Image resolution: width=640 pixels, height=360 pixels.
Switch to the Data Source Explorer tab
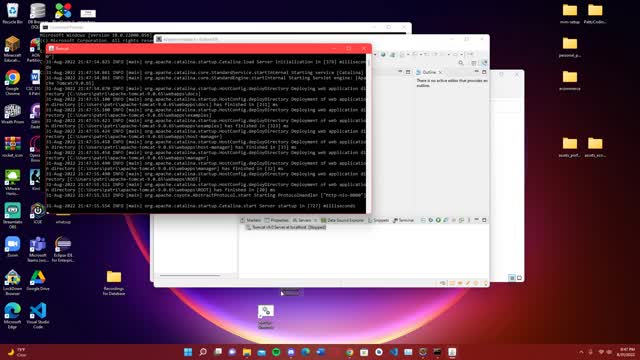tap(342, 220)
